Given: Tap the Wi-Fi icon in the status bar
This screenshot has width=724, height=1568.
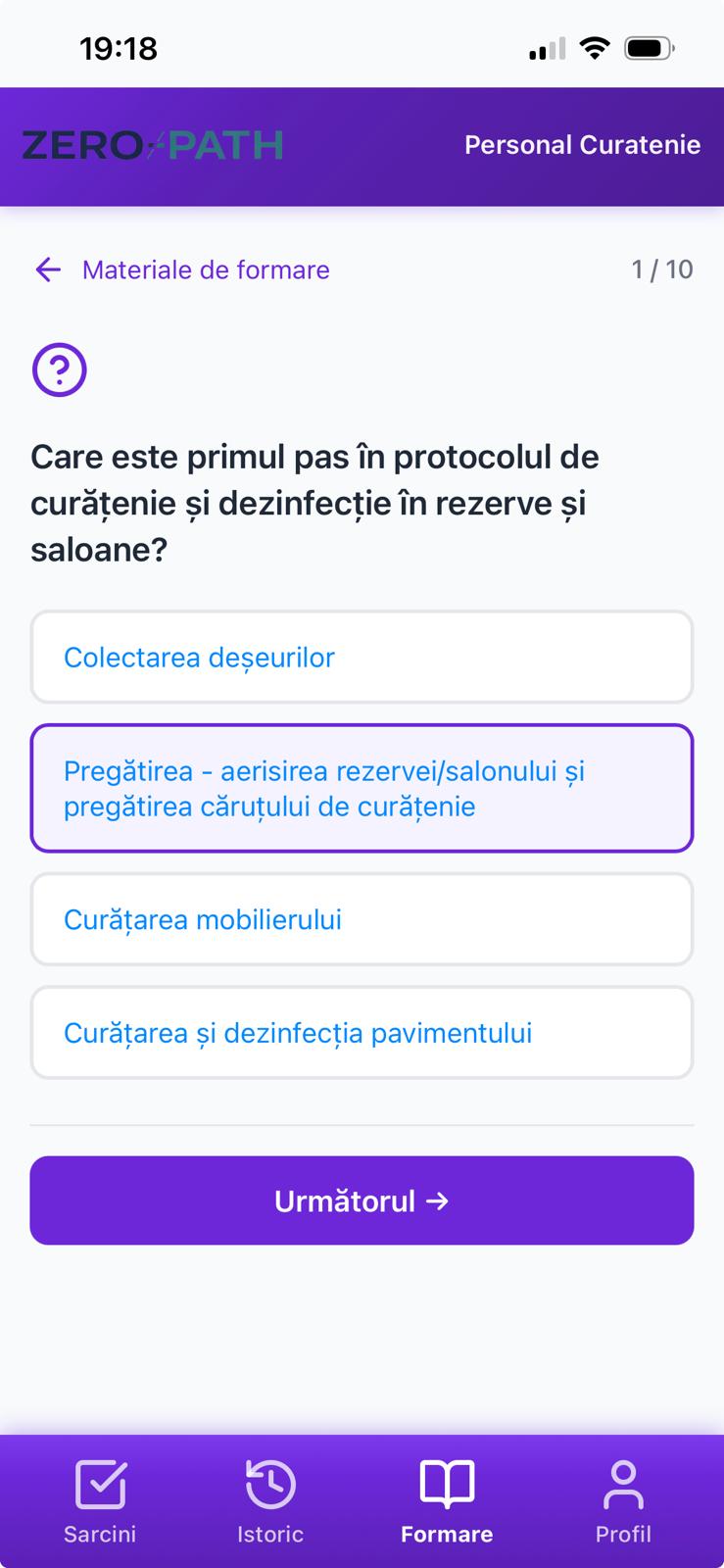Looking at the screenshot, I should [x=595, y=44].
